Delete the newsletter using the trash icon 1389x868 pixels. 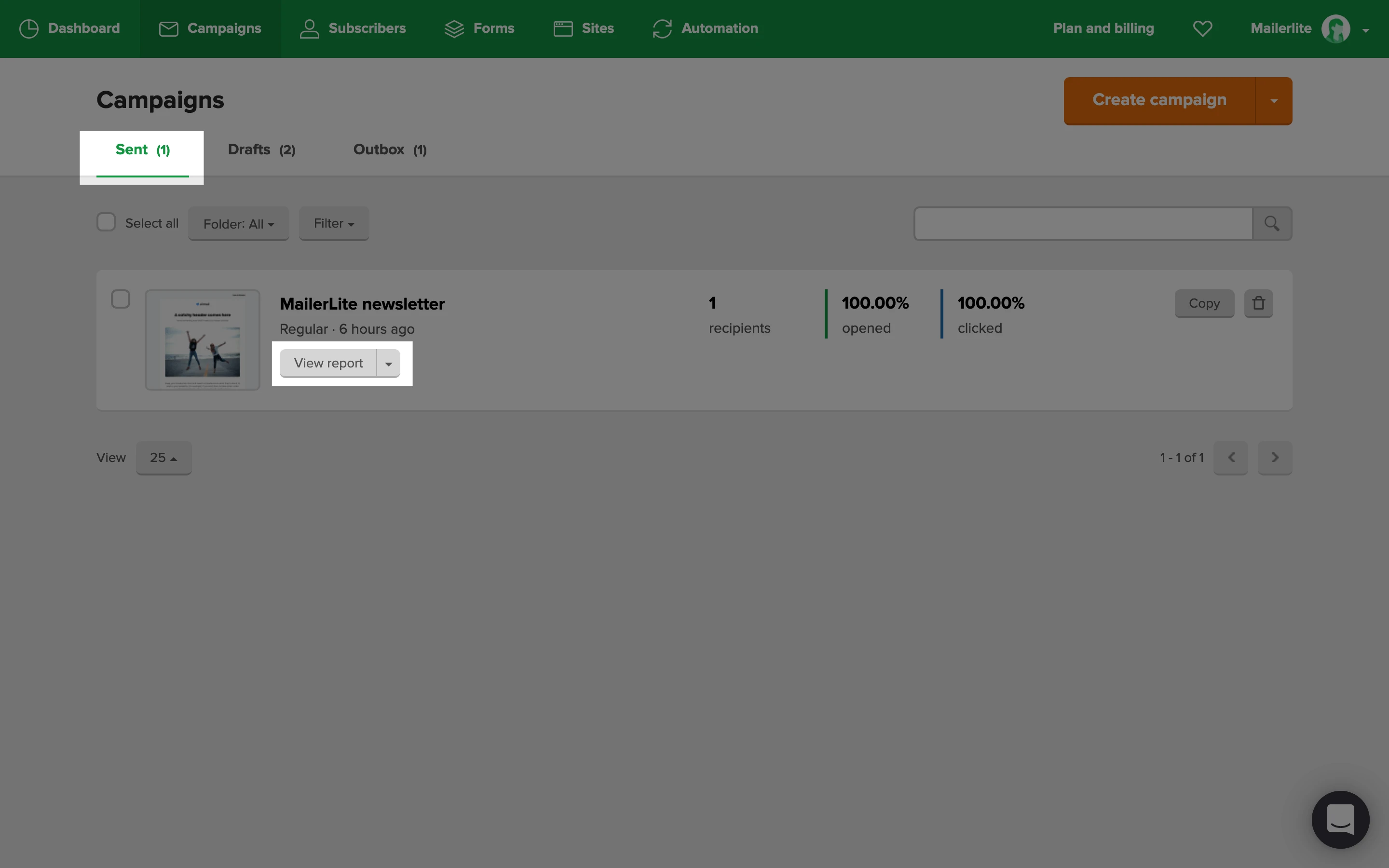[x=1258, y=303]
